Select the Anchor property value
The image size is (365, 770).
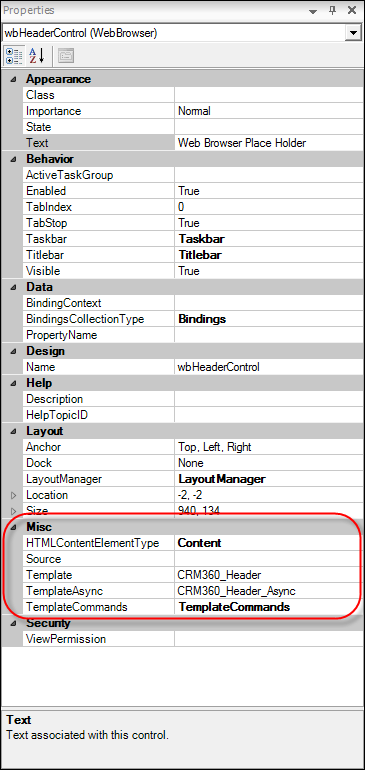(x=268, y=447)
